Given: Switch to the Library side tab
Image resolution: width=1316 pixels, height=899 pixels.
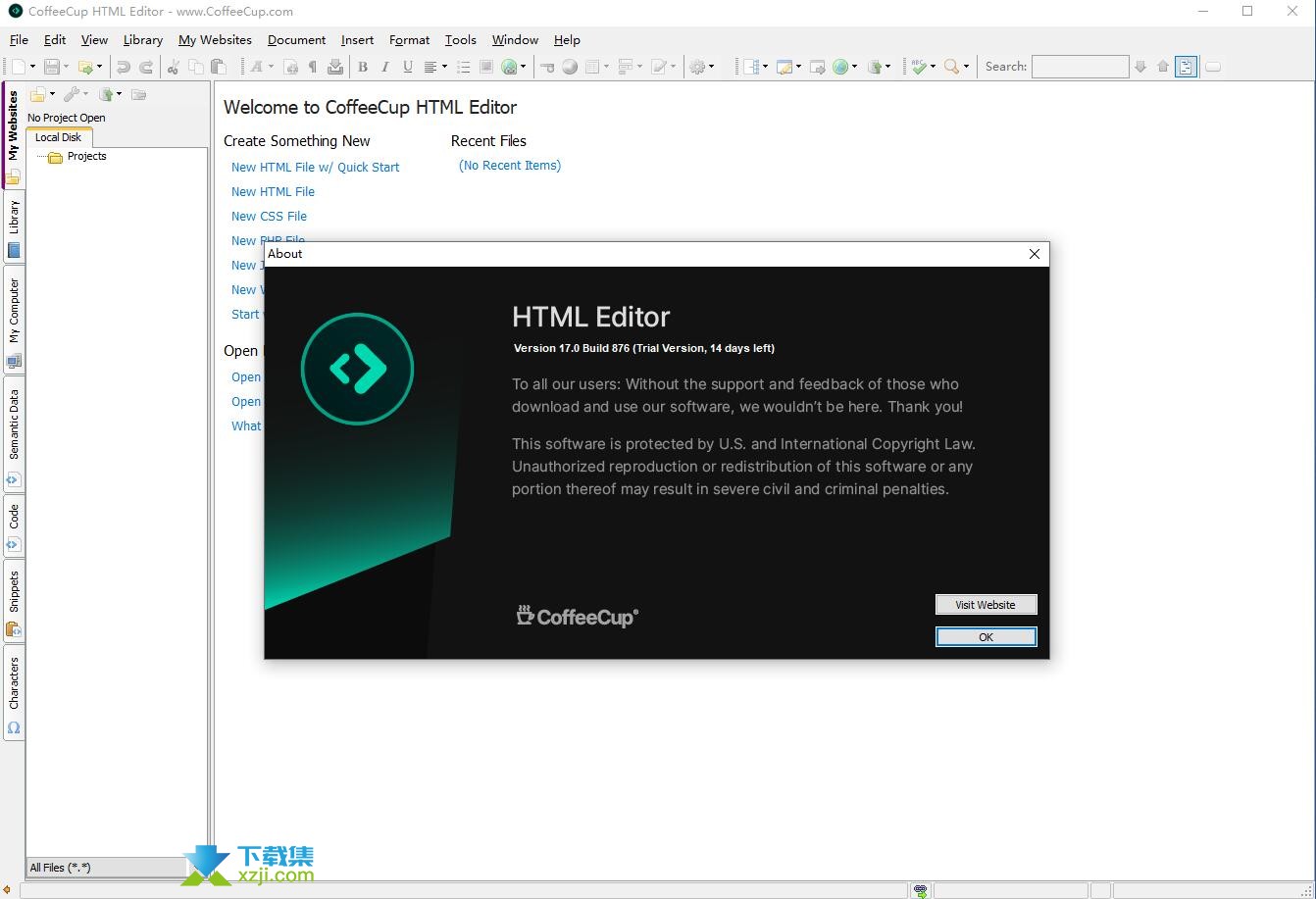Looking at the screenshot, I should pos(14,226).
